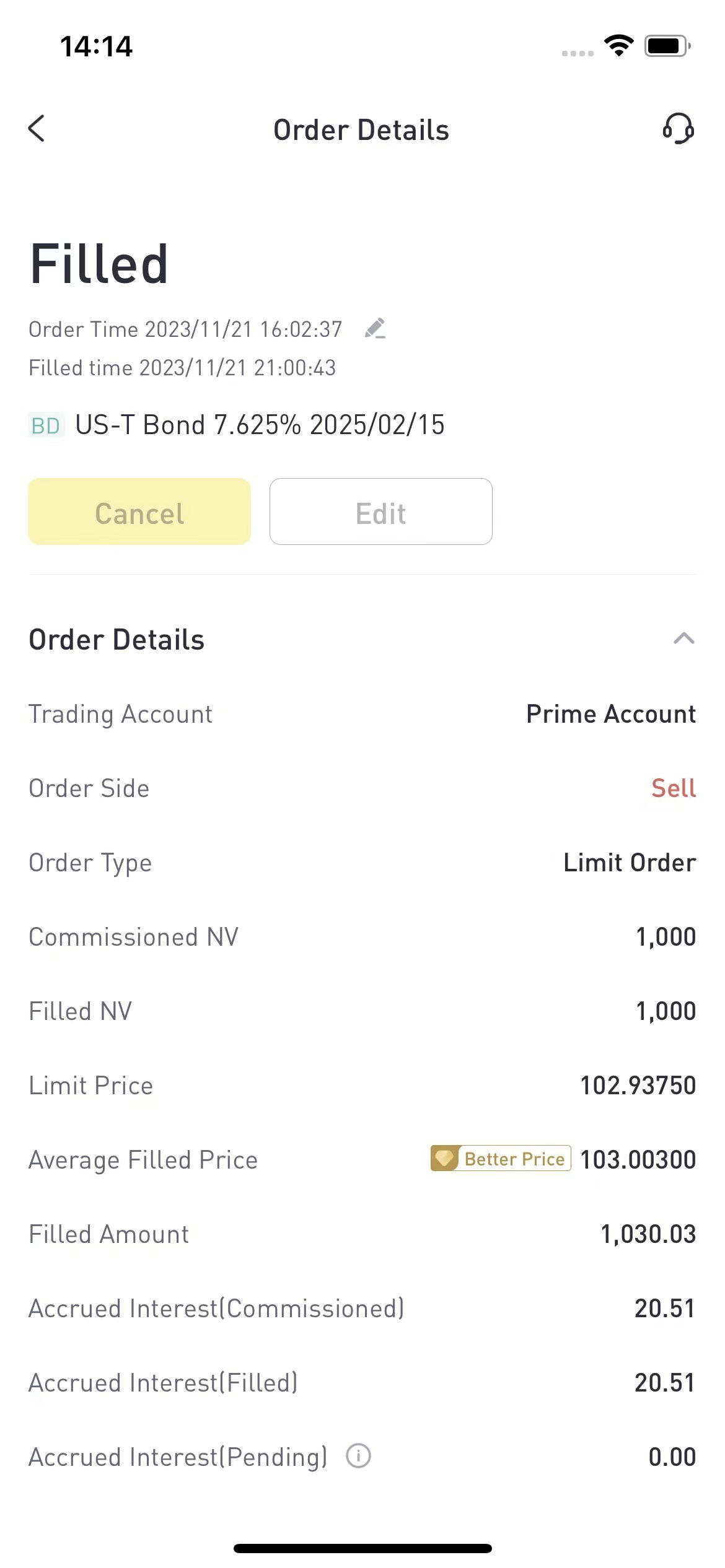Tap the battery status icon

pos(667,46)
